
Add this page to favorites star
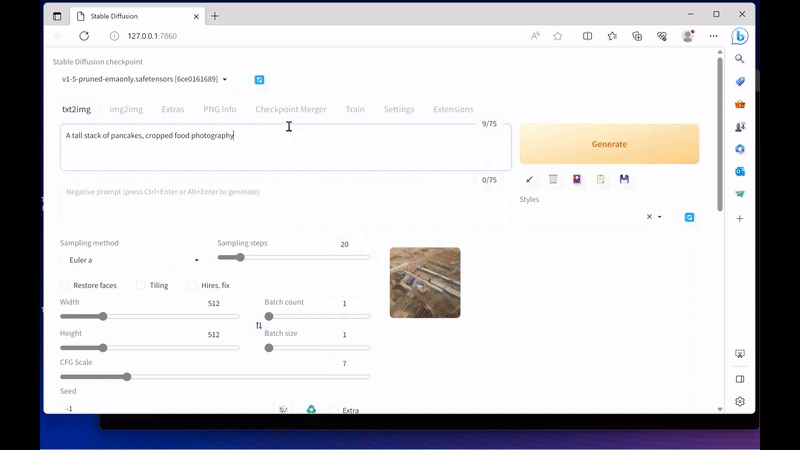(x=558, y=36)
